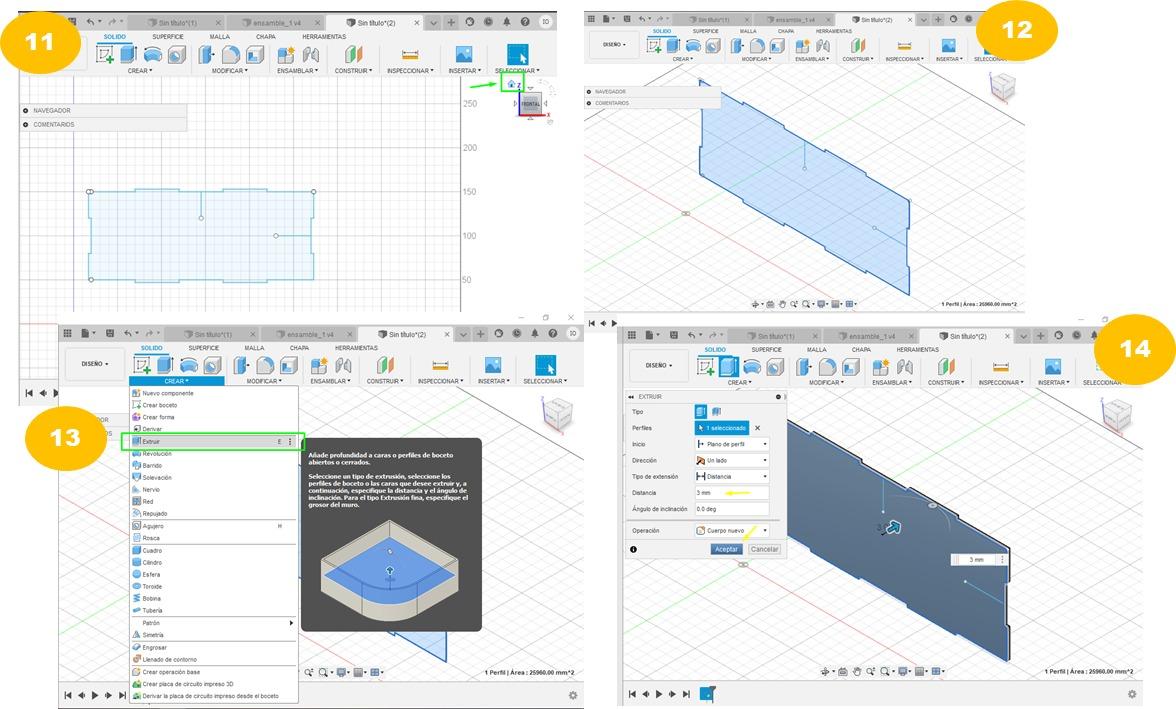Open the Operación 'Cuerpo nuevo' dropdown
1176x709 pixels.
(732, 530)
